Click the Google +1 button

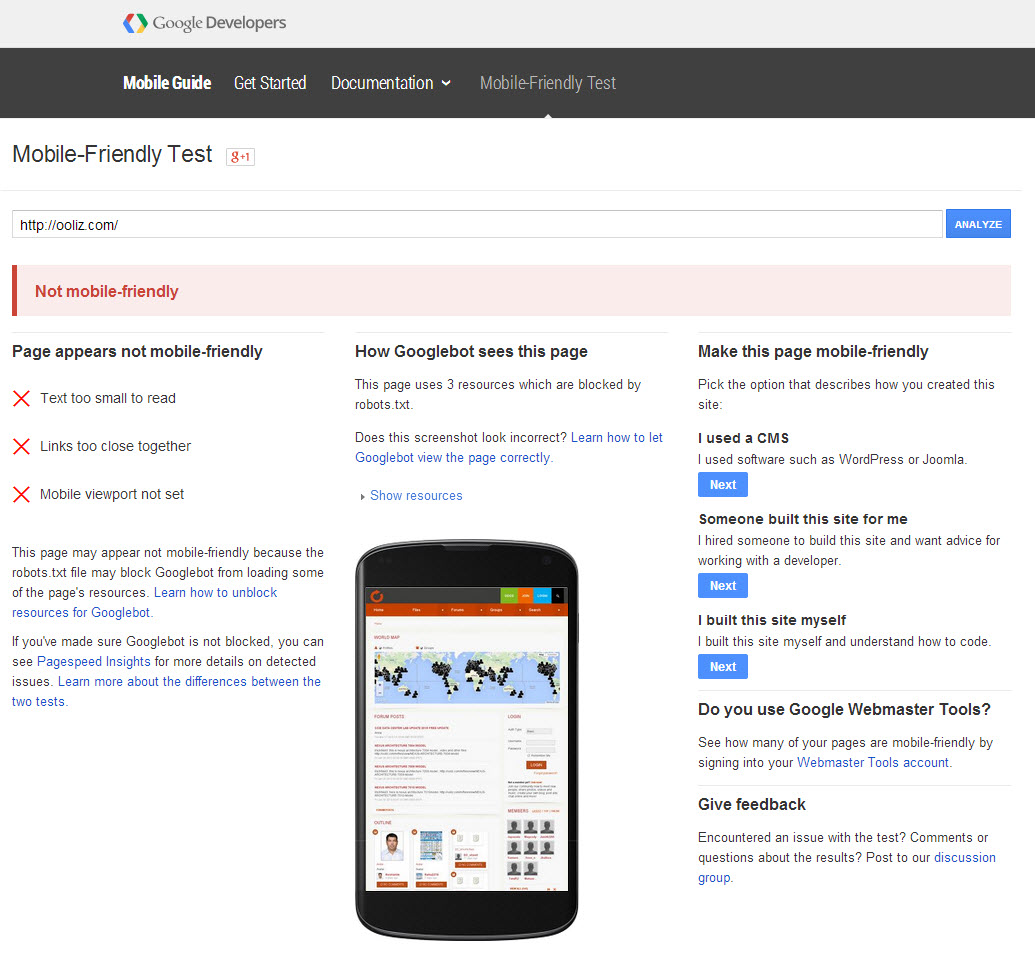click(240, 157)
